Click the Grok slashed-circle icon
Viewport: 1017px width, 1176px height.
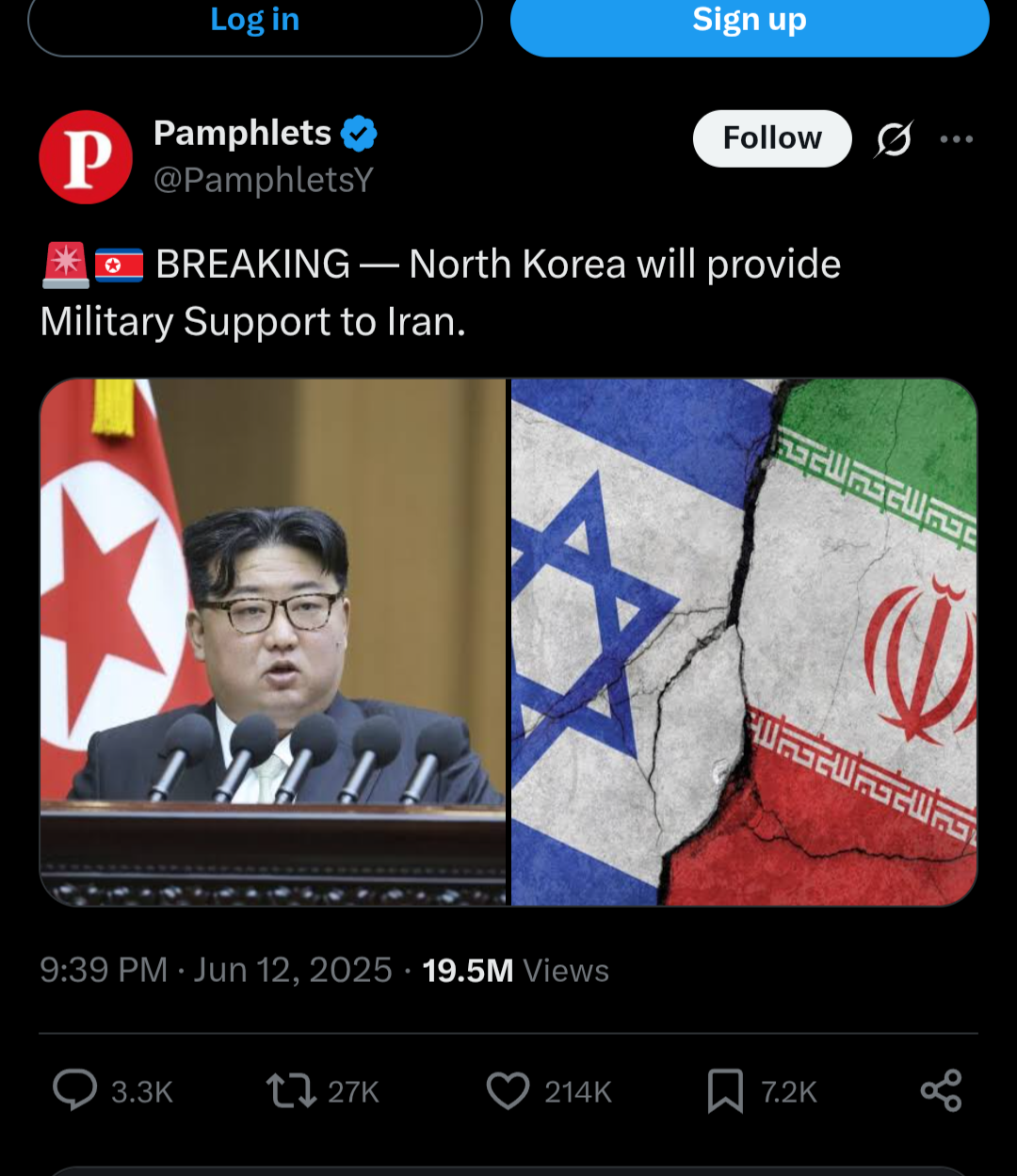(x=893, y=139)
